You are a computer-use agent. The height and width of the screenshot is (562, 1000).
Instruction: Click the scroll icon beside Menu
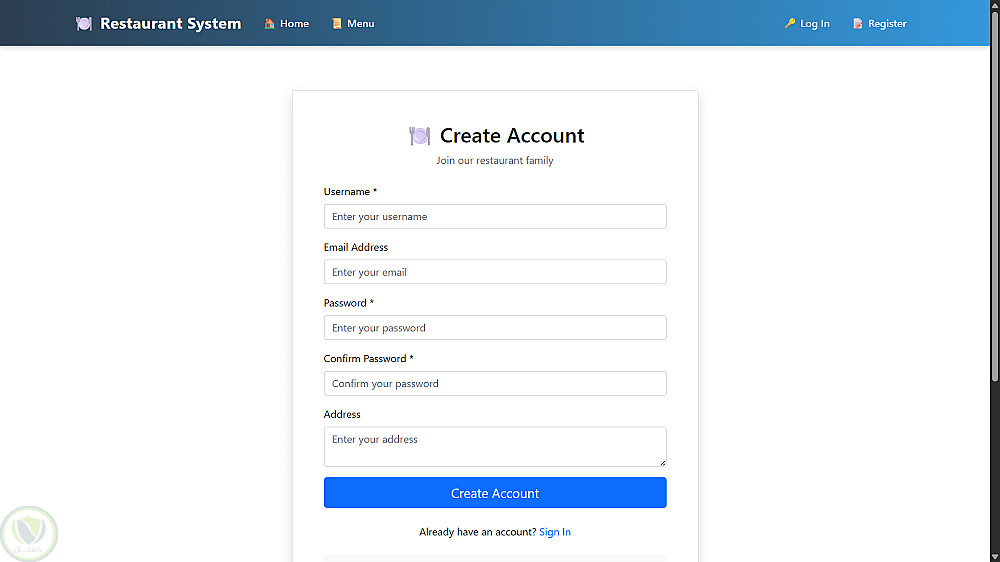(x=337, y=24)
